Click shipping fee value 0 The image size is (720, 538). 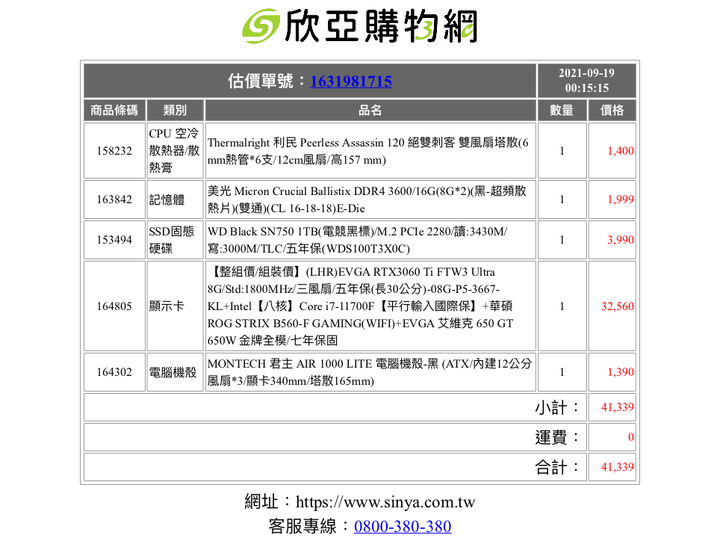631,437
